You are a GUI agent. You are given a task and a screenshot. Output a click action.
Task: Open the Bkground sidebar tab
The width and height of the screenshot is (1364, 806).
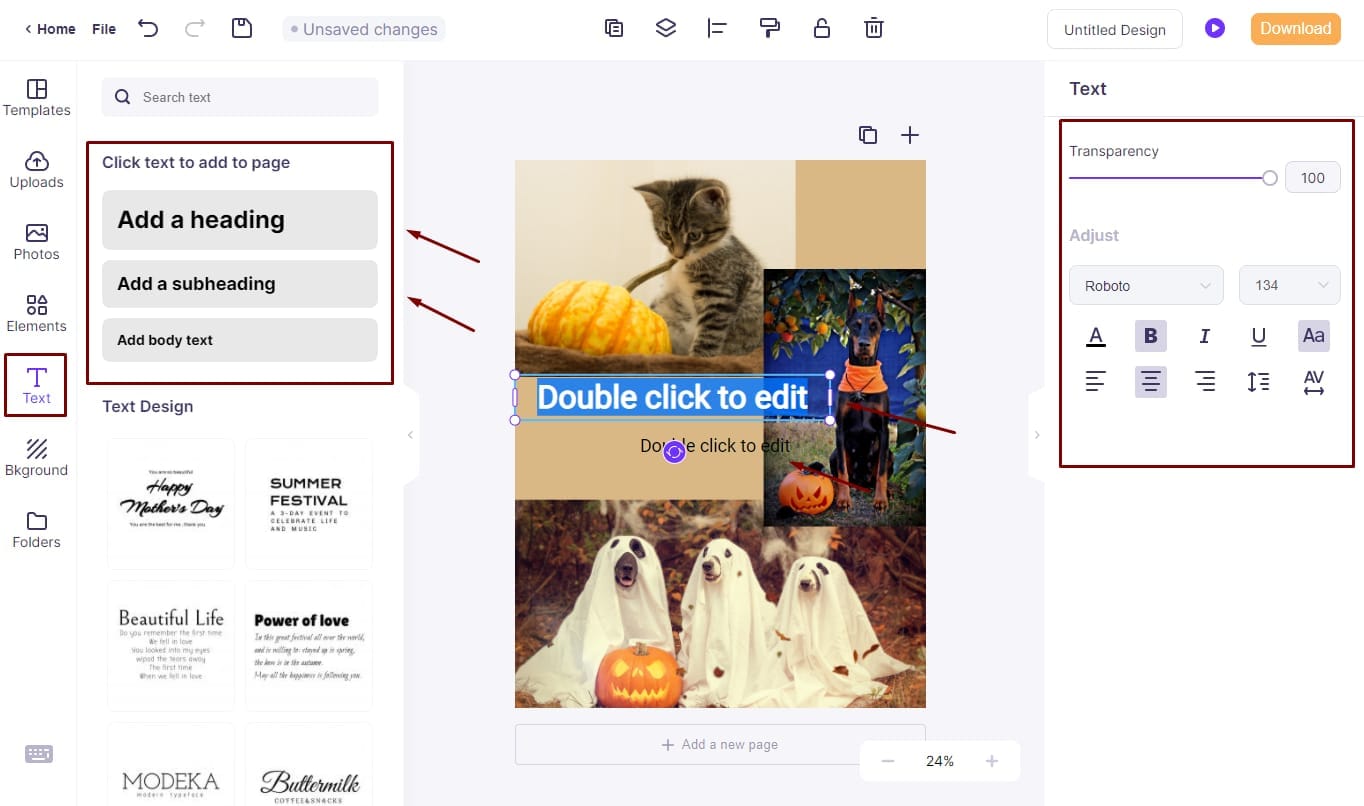point(37,458)
